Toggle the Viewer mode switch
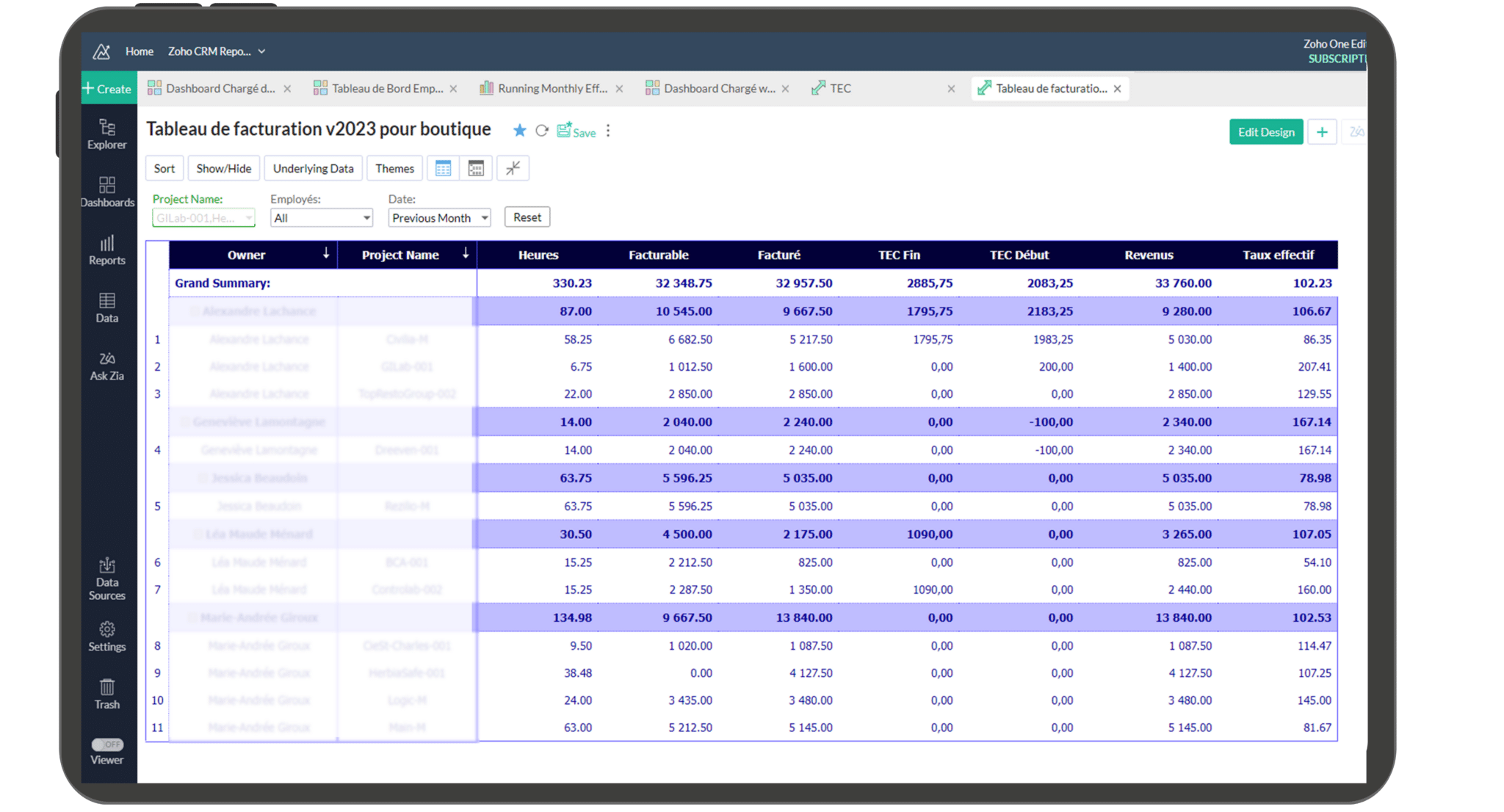This screenshot has width=1504, height=812. tap(107, 742)
